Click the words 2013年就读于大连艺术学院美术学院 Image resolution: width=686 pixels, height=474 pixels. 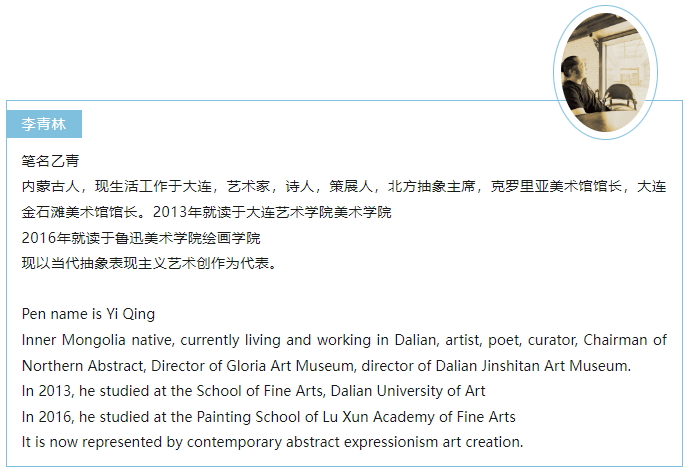click(272, 212)
